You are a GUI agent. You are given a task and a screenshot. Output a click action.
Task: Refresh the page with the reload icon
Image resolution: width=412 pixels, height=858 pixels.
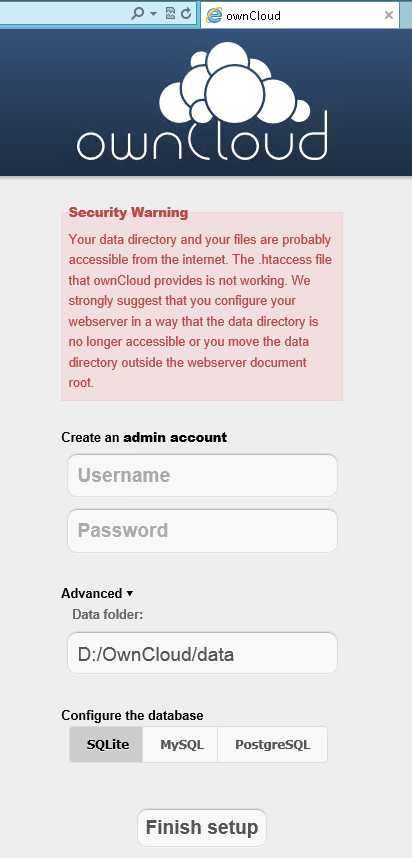(186, 14)
